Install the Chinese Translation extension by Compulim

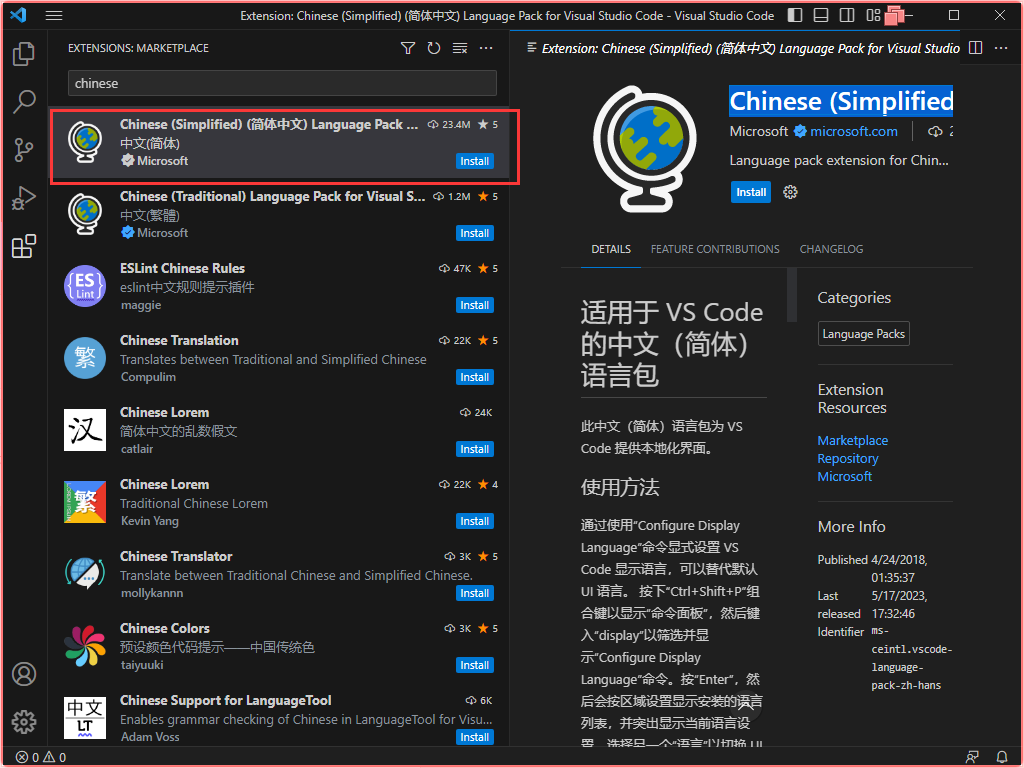coord(475,377)
